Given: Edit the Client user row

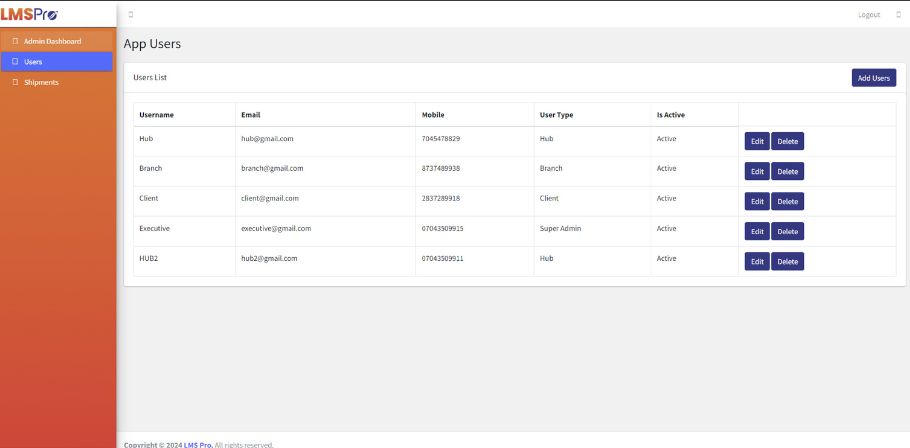Looking at the screenshot, I should click(756, 201).
